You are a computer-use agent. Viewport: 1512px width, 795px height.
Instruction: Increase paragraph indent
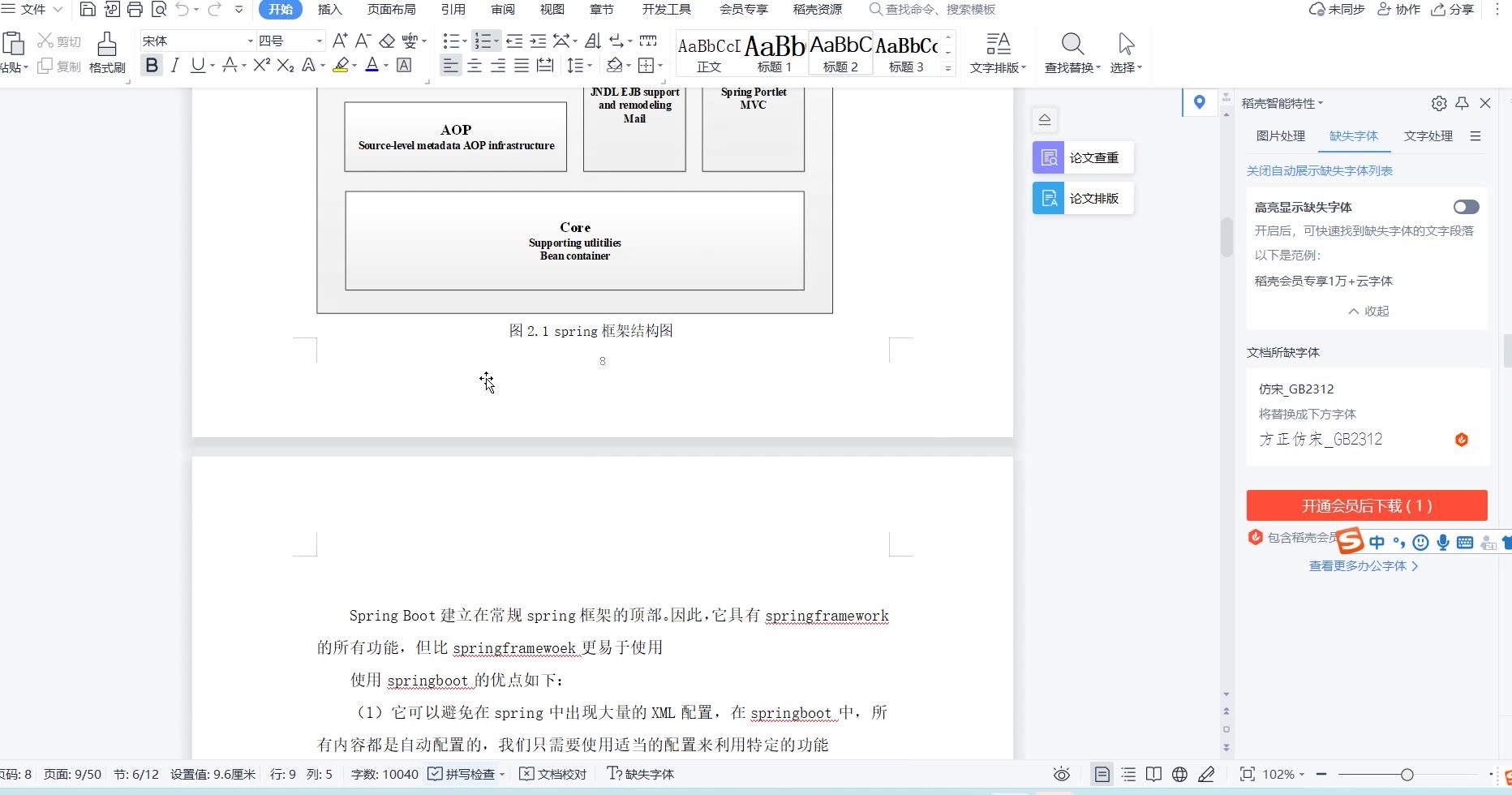pos(538,41)
